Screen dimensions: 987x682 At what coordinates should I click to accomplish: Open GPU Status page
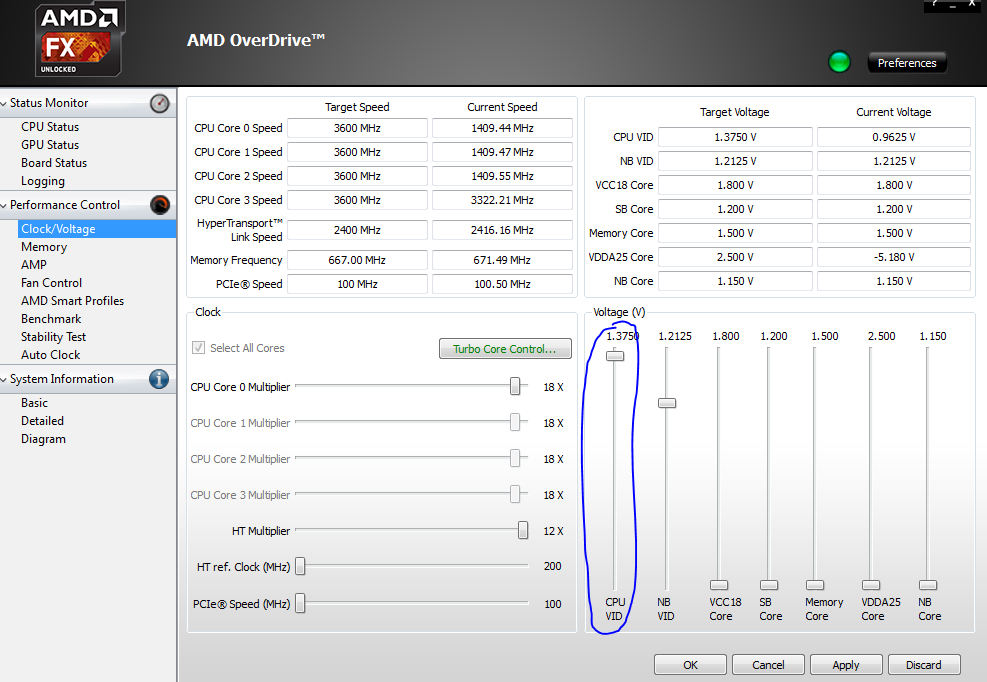coord(50,145)
